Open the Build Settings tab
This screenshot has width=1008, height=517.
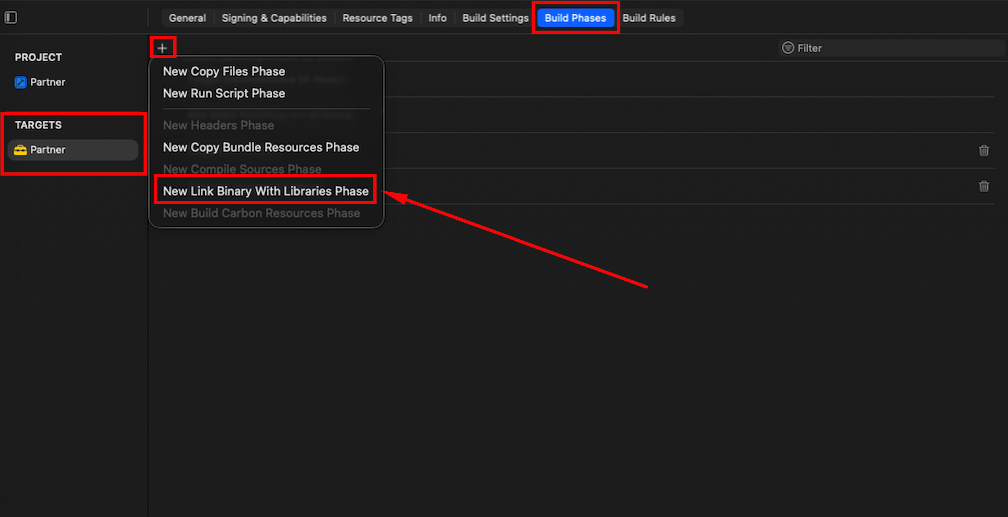click(495, 18)
